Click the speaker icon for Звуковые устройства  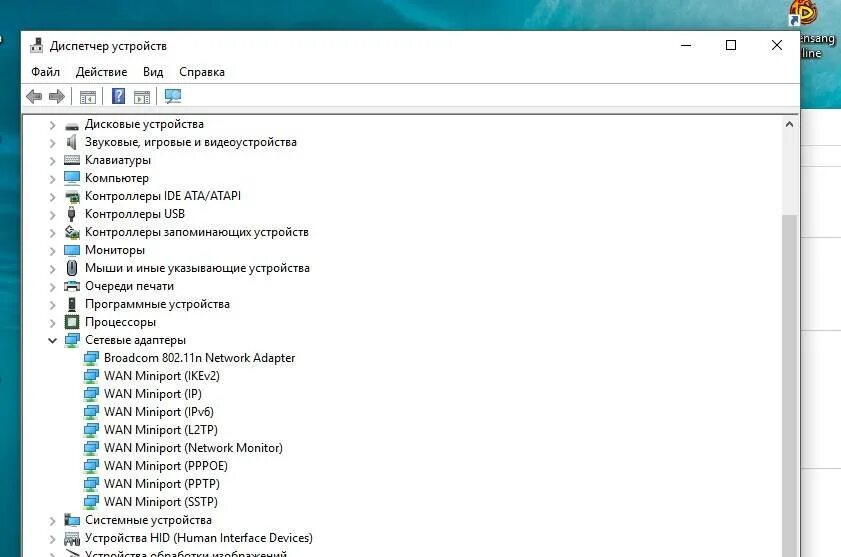(71, 142)
